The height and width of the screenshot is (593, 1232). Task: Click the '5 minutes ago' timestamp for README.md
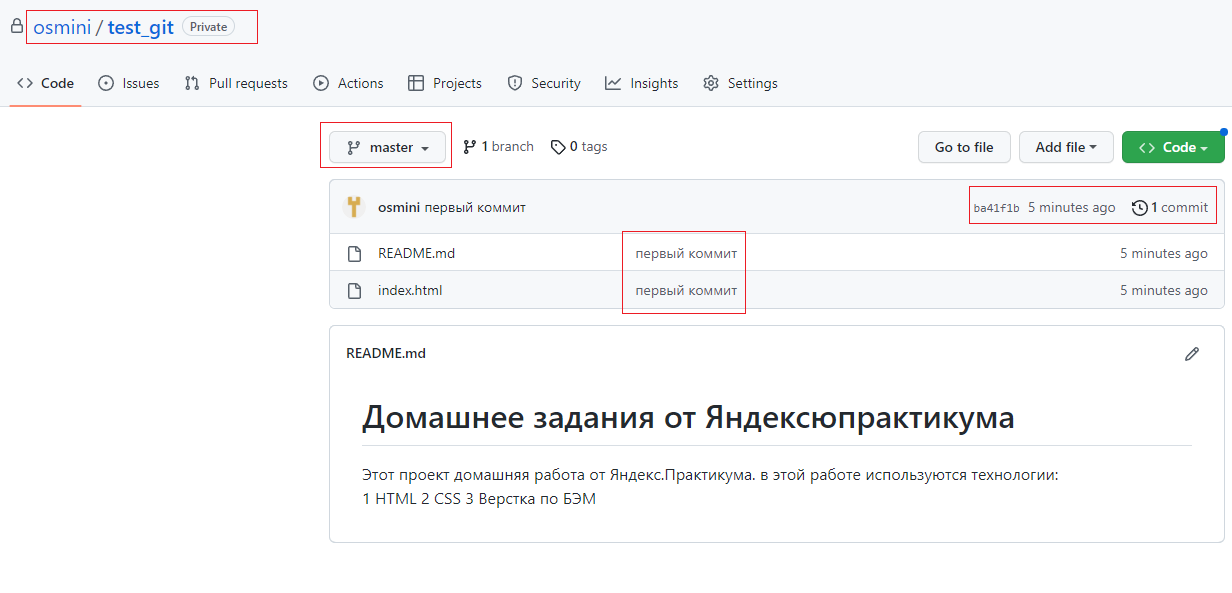click(1164, 253)
